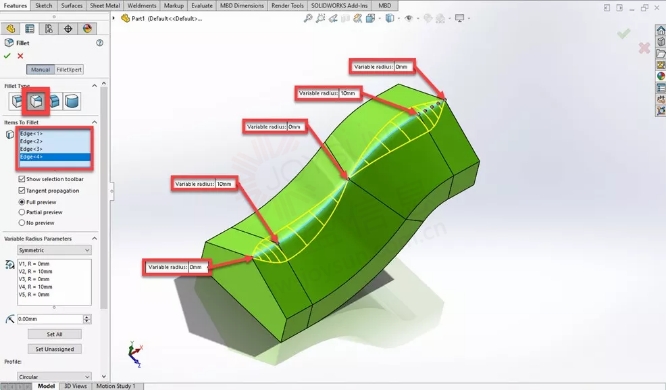Select the Full Round Fillet type icon
The image size is (666, 390).
(72, 101)
